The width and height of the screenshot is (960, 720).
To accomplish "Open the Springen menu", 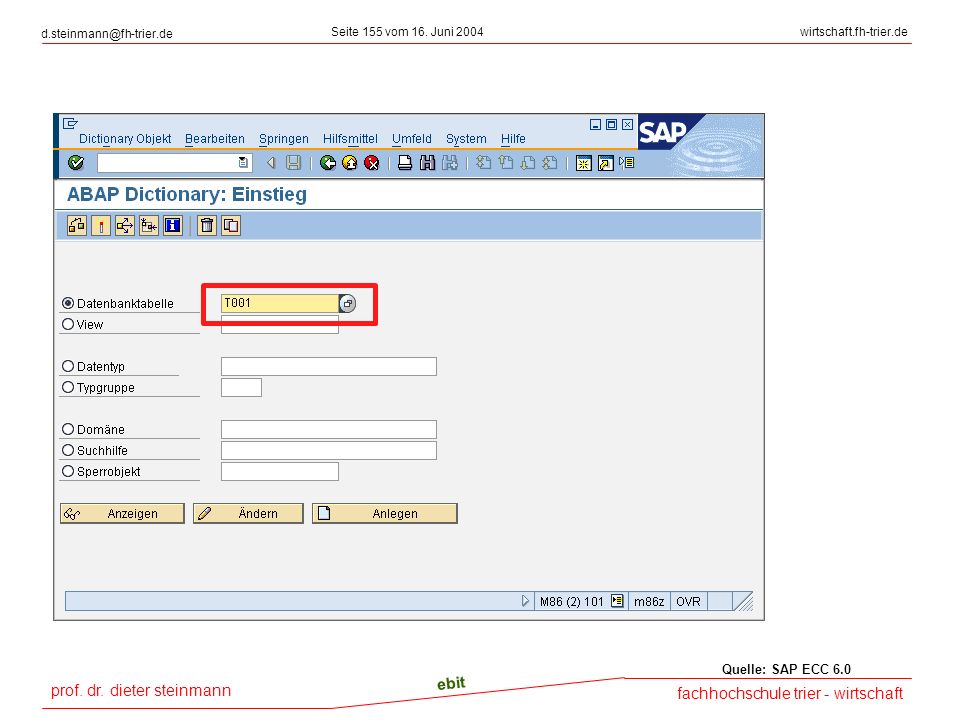I will coord(283,139).
